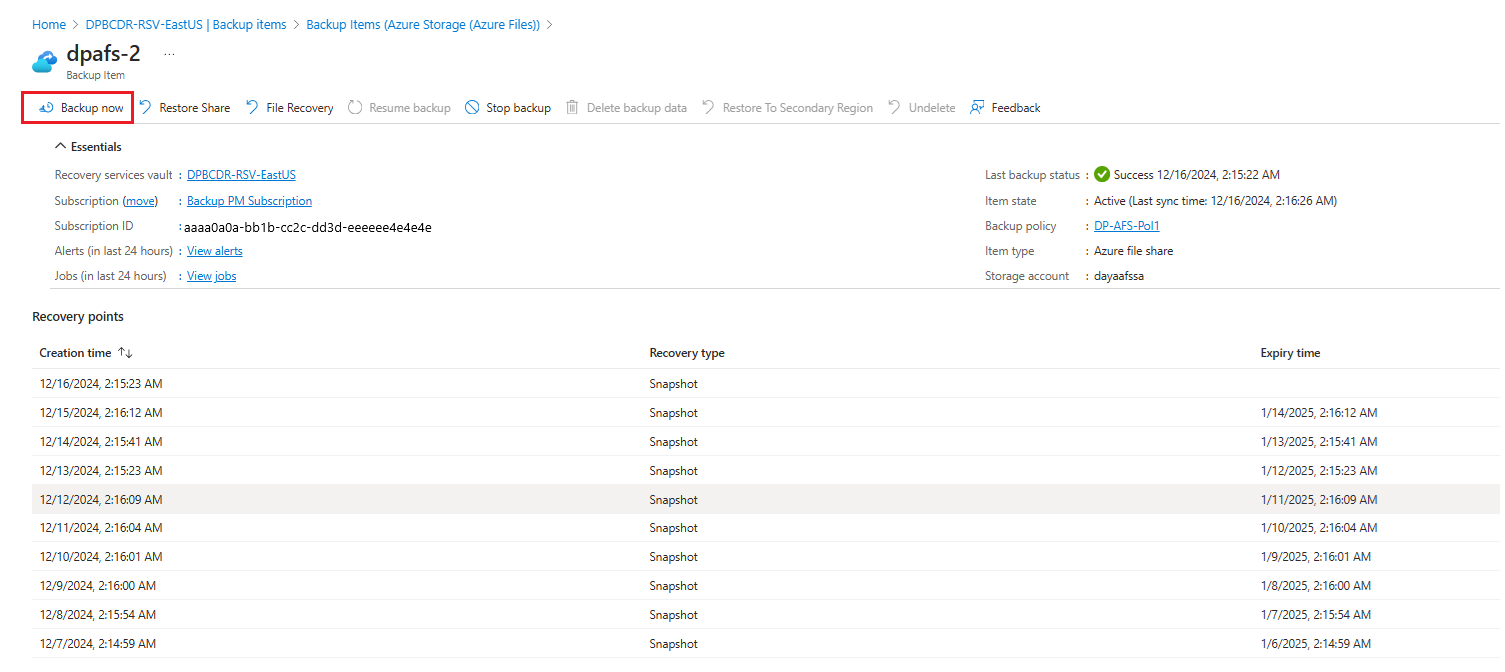Select recovery point 12/13/2024, 2:15:23 AM

click(766, 471)
